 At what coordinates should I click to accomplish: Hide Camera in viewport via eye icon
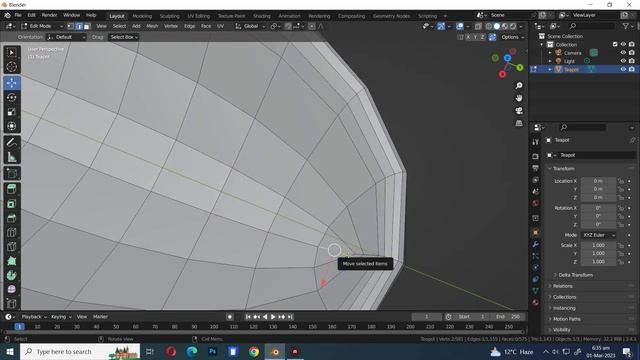click(623, 53)
